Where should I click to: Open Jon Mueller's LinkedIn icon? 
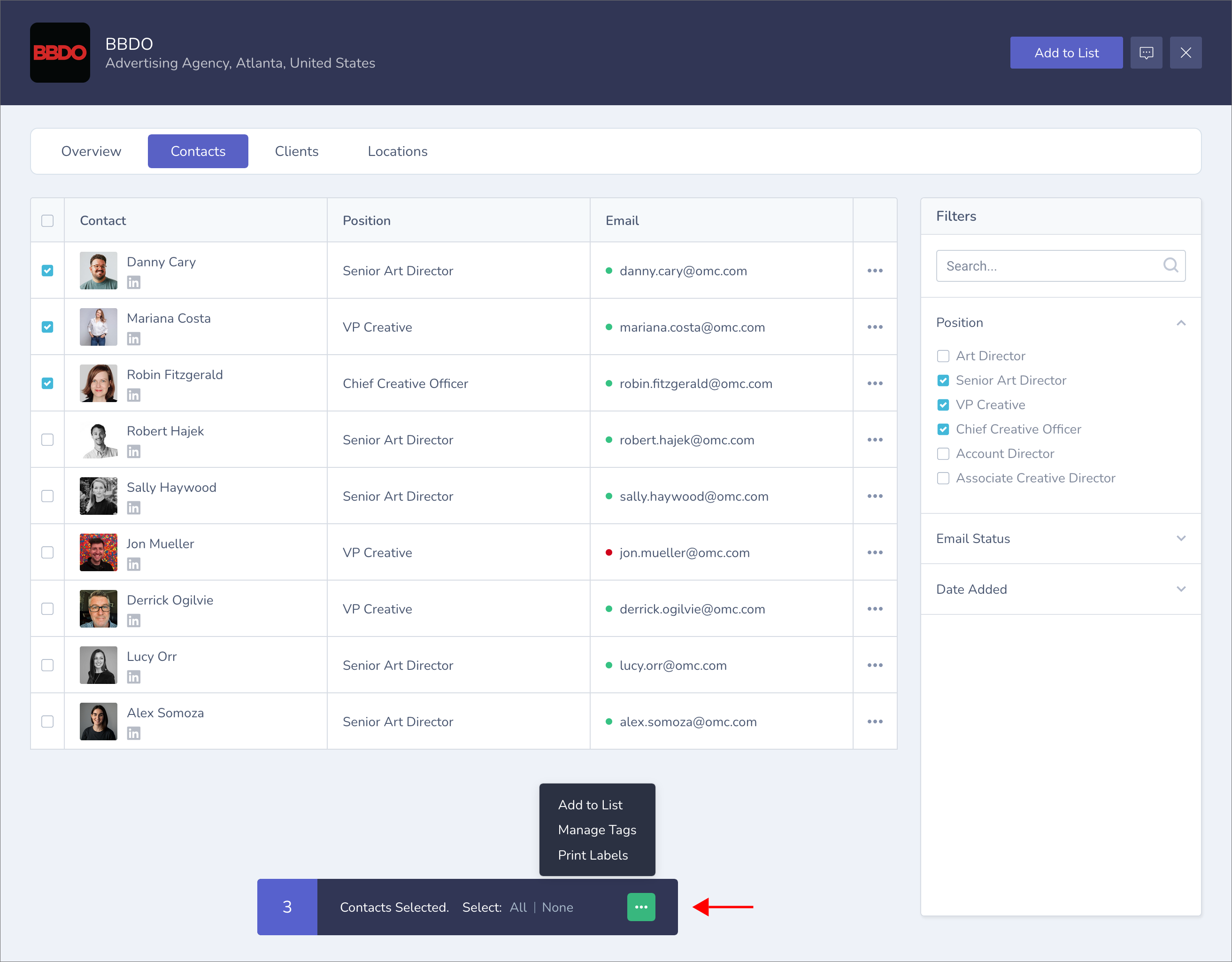tap(134, 564)
